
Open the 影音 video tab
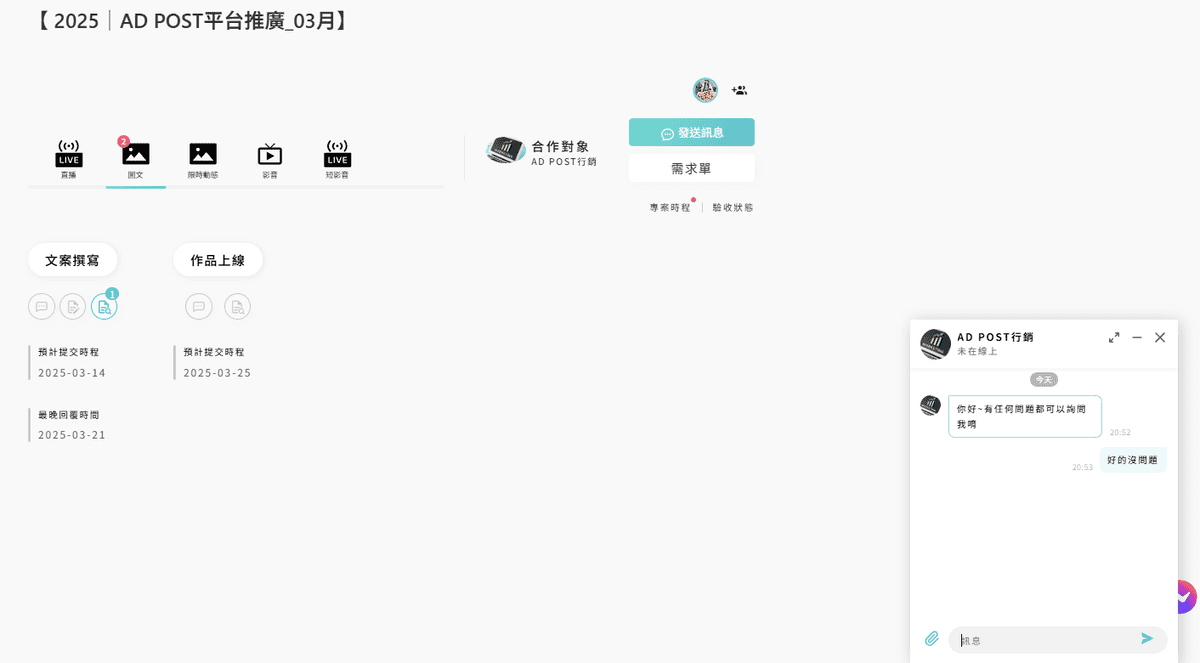pos(270,158)
